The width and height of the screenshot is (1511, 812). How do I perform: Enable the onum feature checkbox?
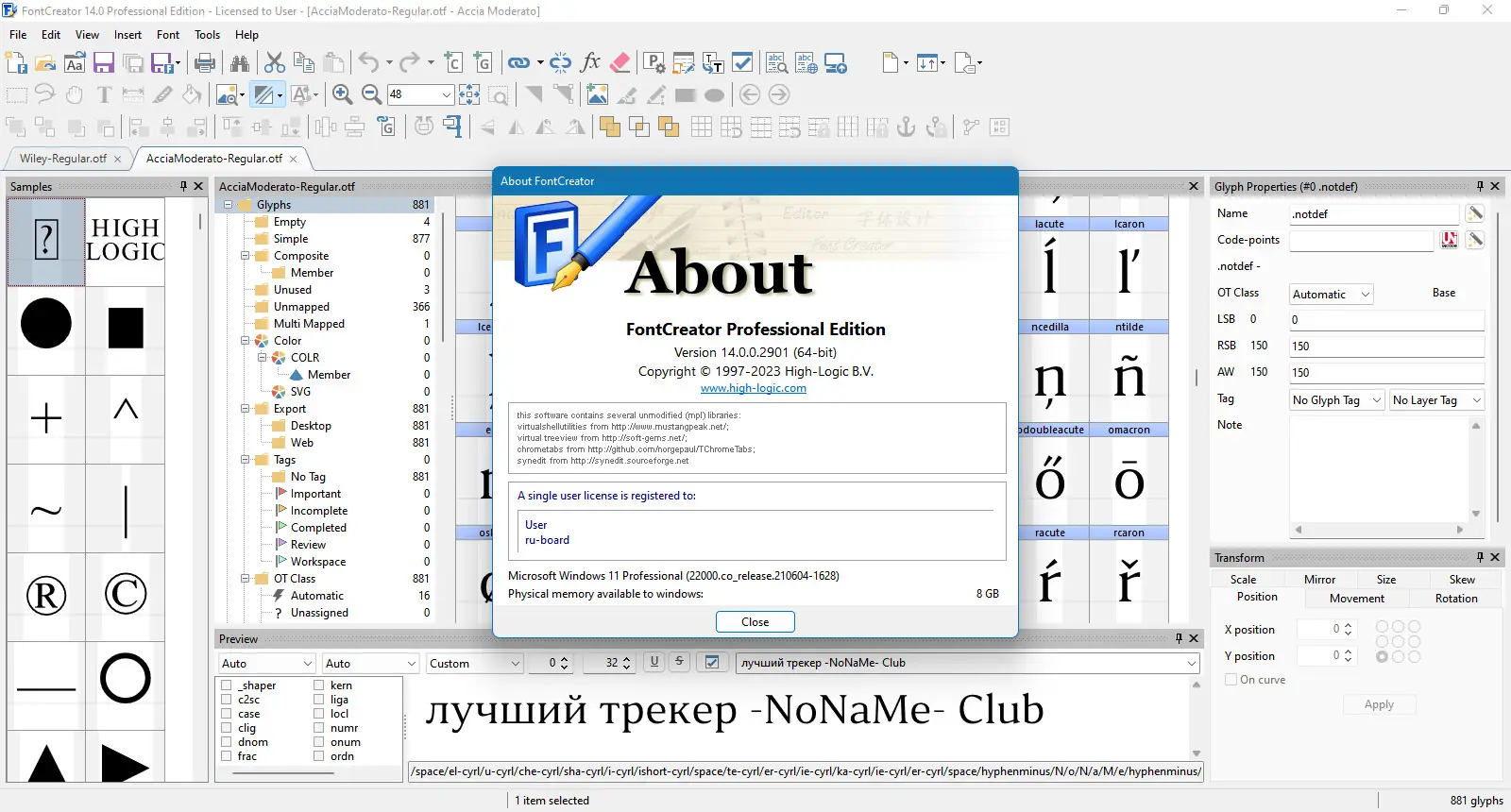click(x=319, y=742)
